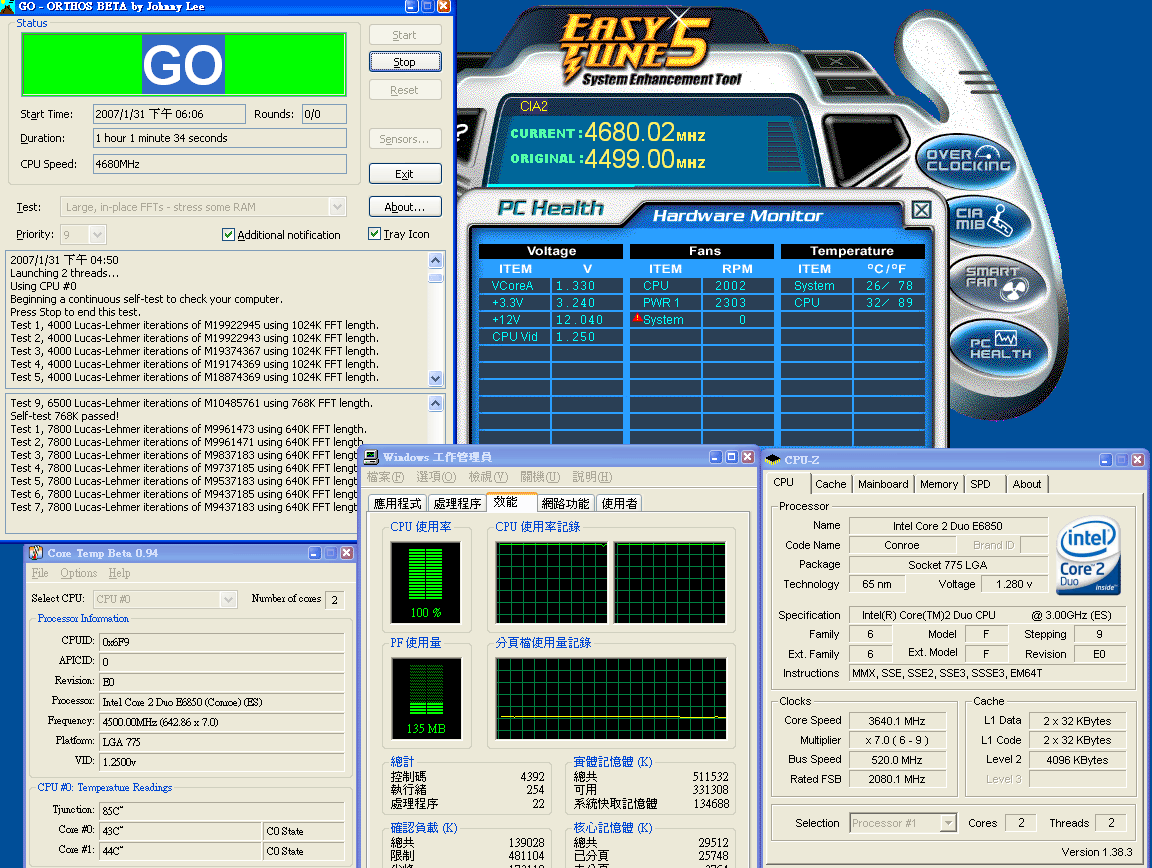Switch to the 網路功能 tab in Task Manager
This screenshot has width=1152, height=868.
565,503
